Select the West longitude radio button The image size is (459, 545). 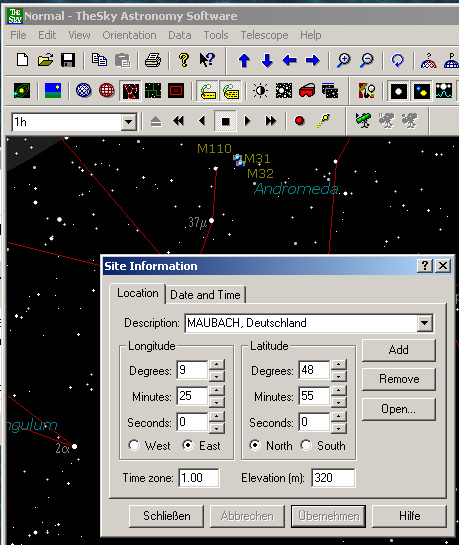[x=133, y=445]
